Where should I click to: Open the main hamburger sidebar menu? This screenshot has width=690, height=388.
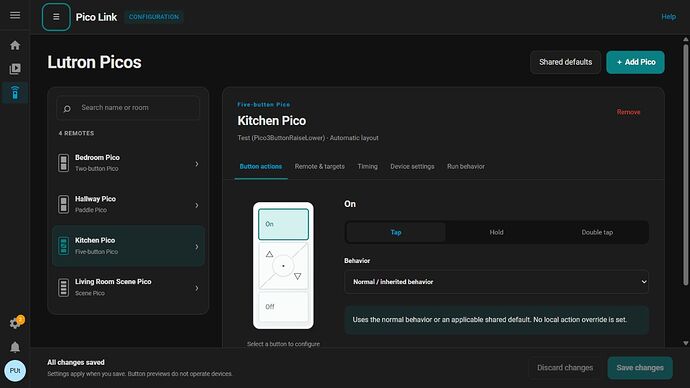[15, 15]
